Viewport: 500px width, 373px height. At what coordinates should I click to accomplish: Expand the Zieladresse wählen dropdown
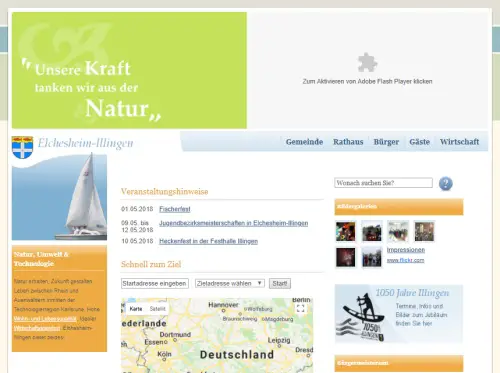coord(230,283)
